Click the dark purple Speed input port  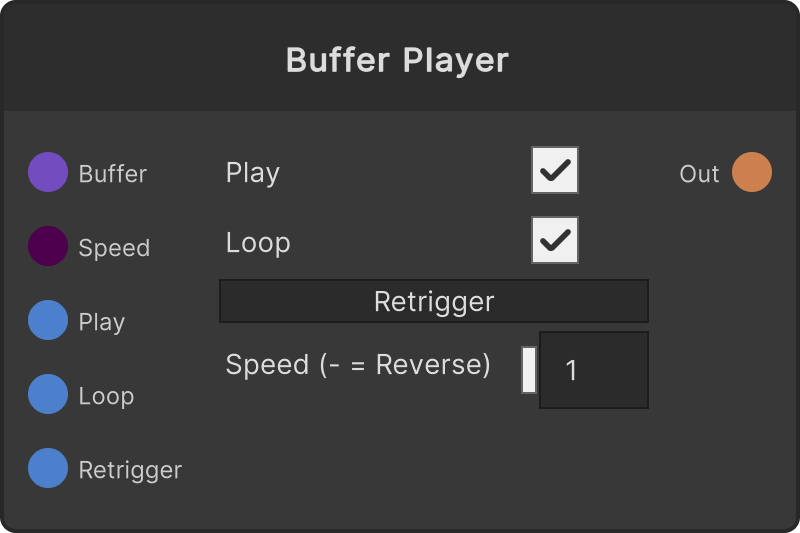48,246
